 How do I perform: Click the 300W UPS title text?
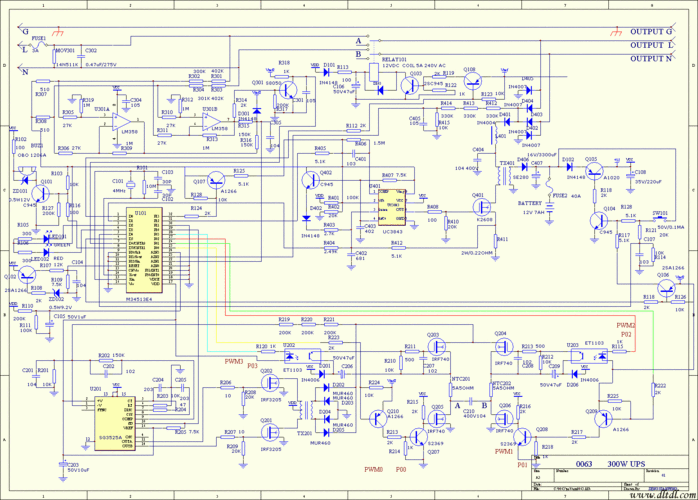pyautogui.click(x=624, y=466)
